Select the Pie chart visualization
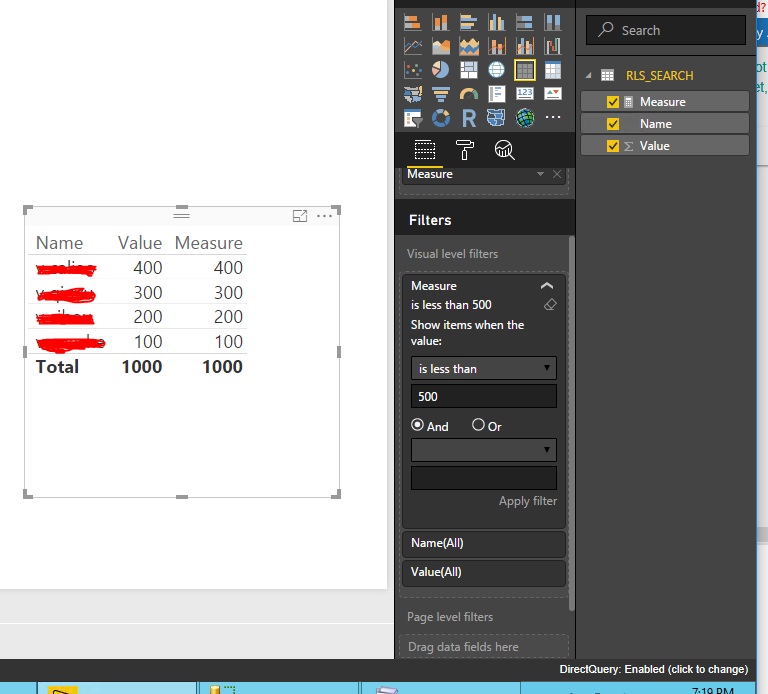Image resolution: width=768 pixels, height=694 pixels. tap(440, 70)
